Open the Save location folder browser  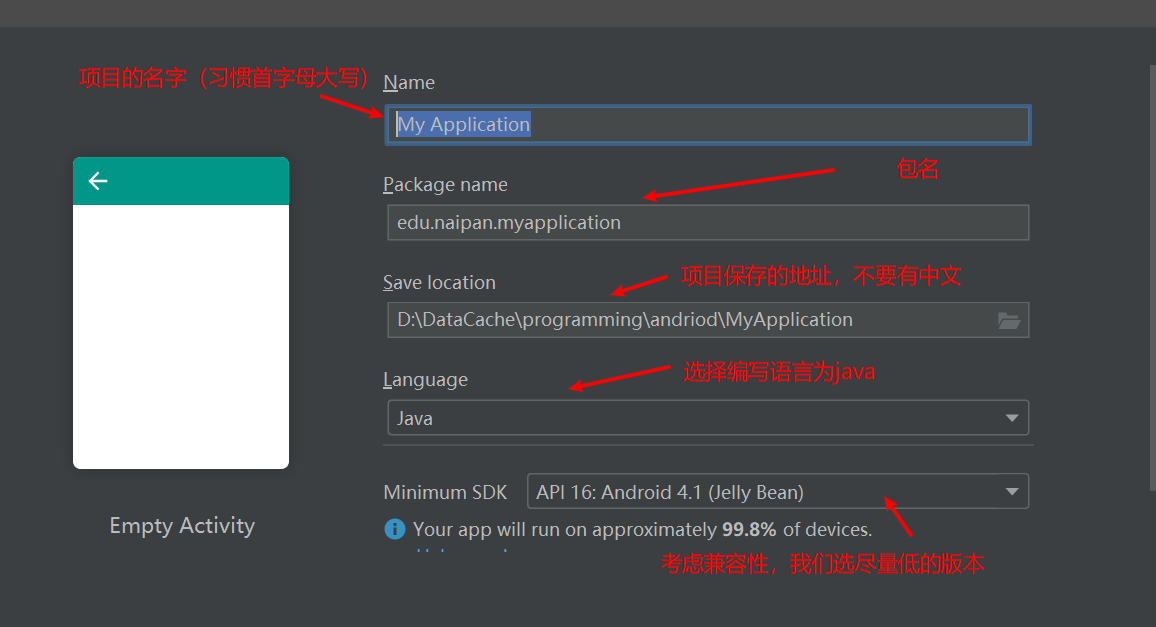1009,320
